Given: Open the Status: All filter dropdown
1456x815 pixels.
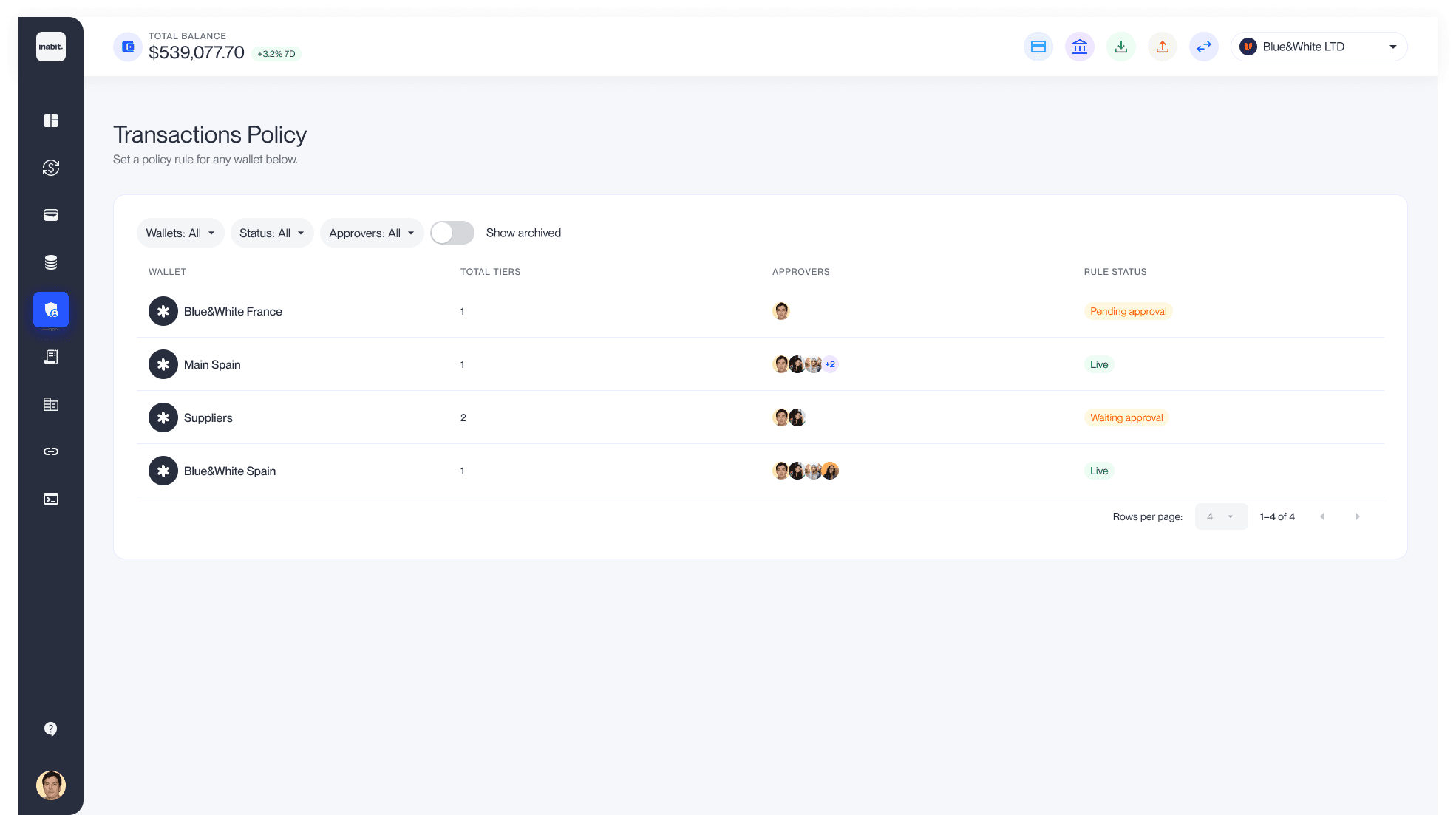Looking at the screenshot, I should pyautogui.click(x=272, y=233).
